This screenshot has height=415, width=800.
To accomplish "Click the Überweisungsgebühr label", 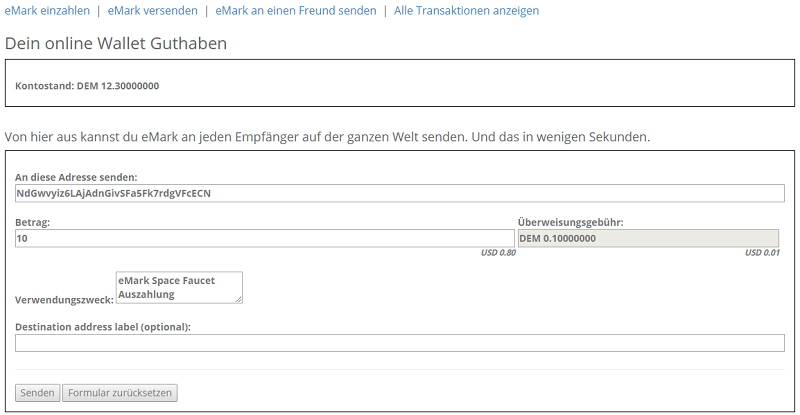I will [x=570, y=223].
